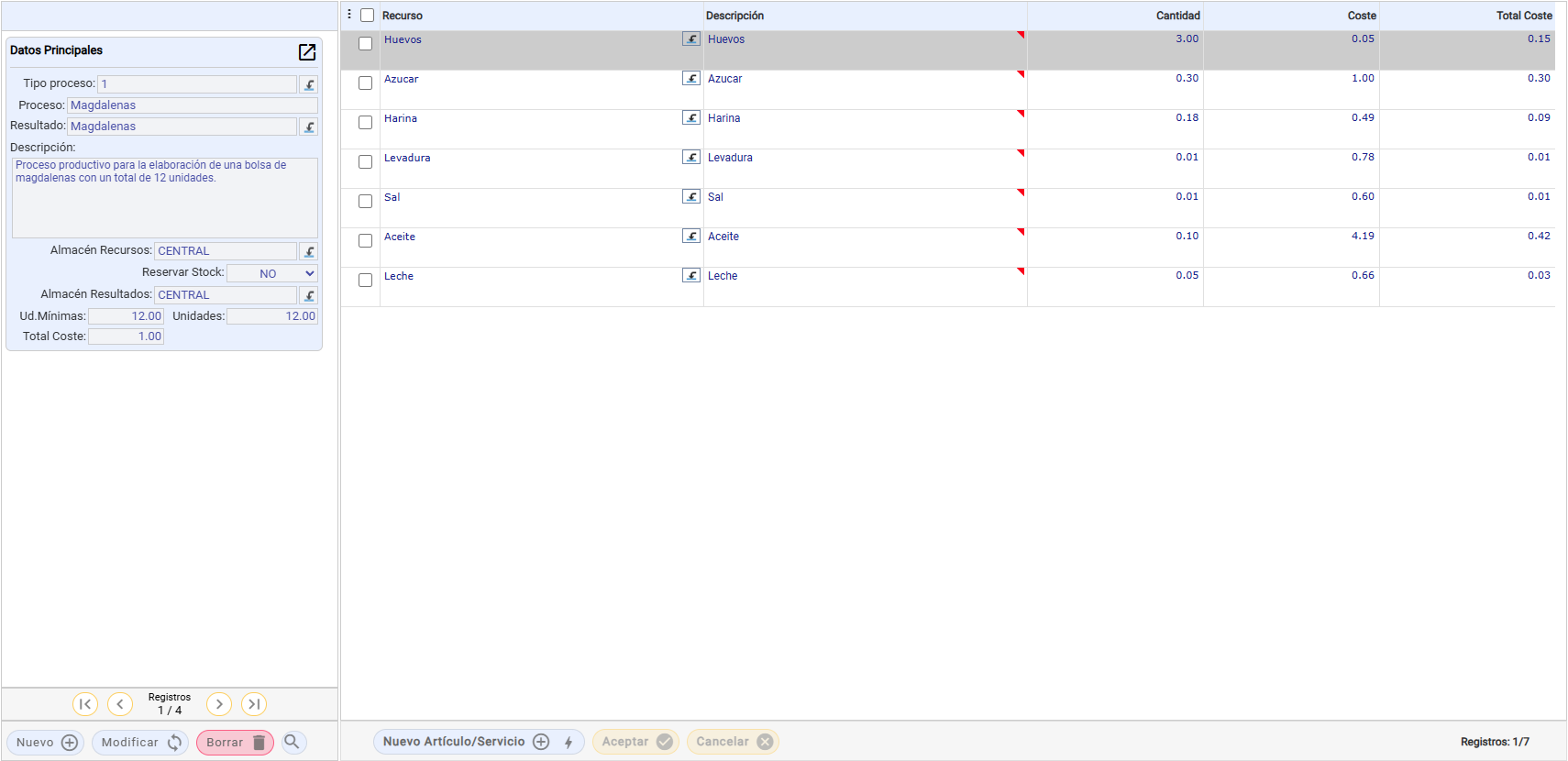Tick the checkbox for Levadura

point(365,162)
